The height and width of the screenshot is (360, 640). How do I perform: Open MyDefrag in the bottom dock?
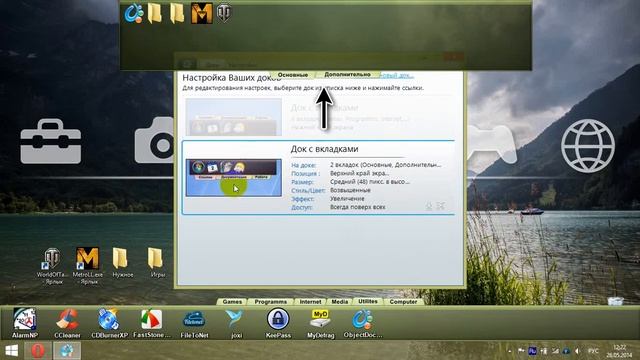tap(321, 323)
